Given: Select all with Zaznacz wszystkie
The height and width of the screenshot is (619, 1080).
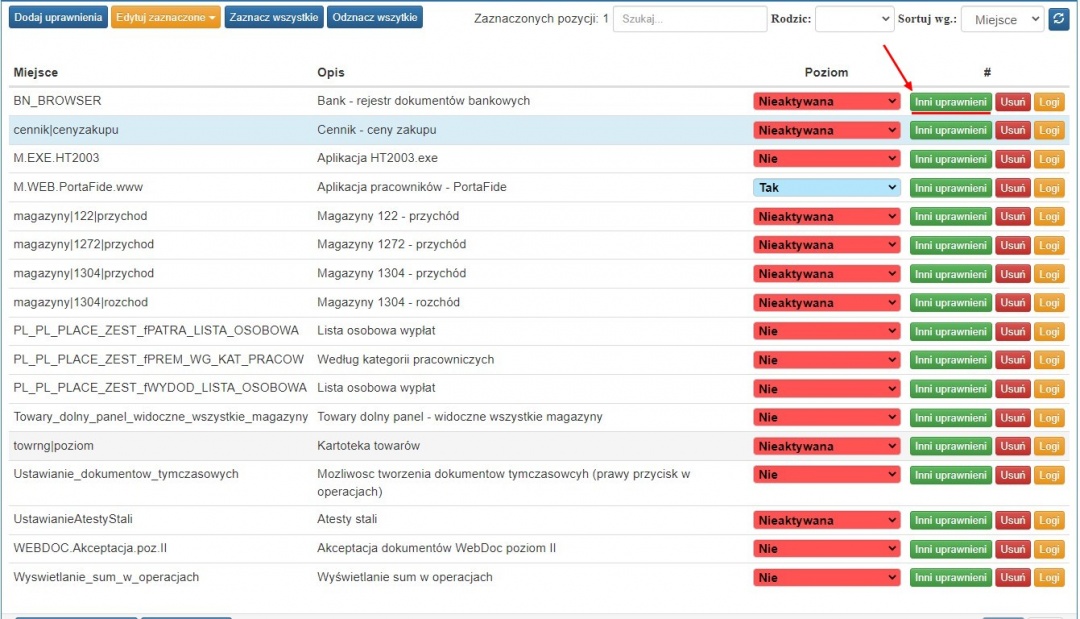Looking at the screenshot, I should click(273, 17).
